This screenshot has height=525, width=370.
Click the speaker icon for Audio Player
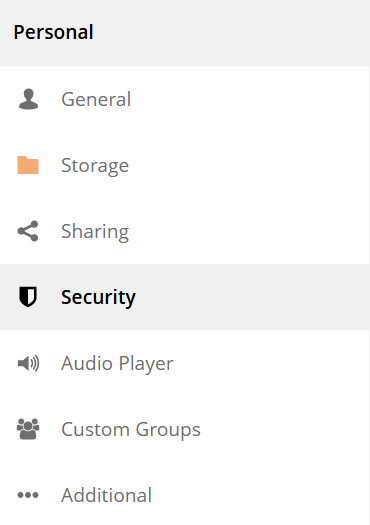click(x=28, y=363)
